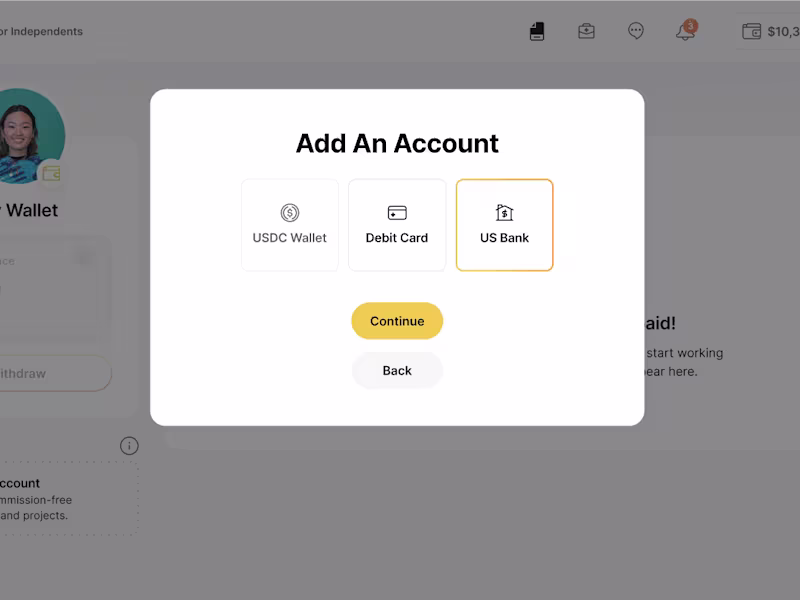Go back with the Back button
This screenshot has height=600, width=800.
tap(397, 370)
